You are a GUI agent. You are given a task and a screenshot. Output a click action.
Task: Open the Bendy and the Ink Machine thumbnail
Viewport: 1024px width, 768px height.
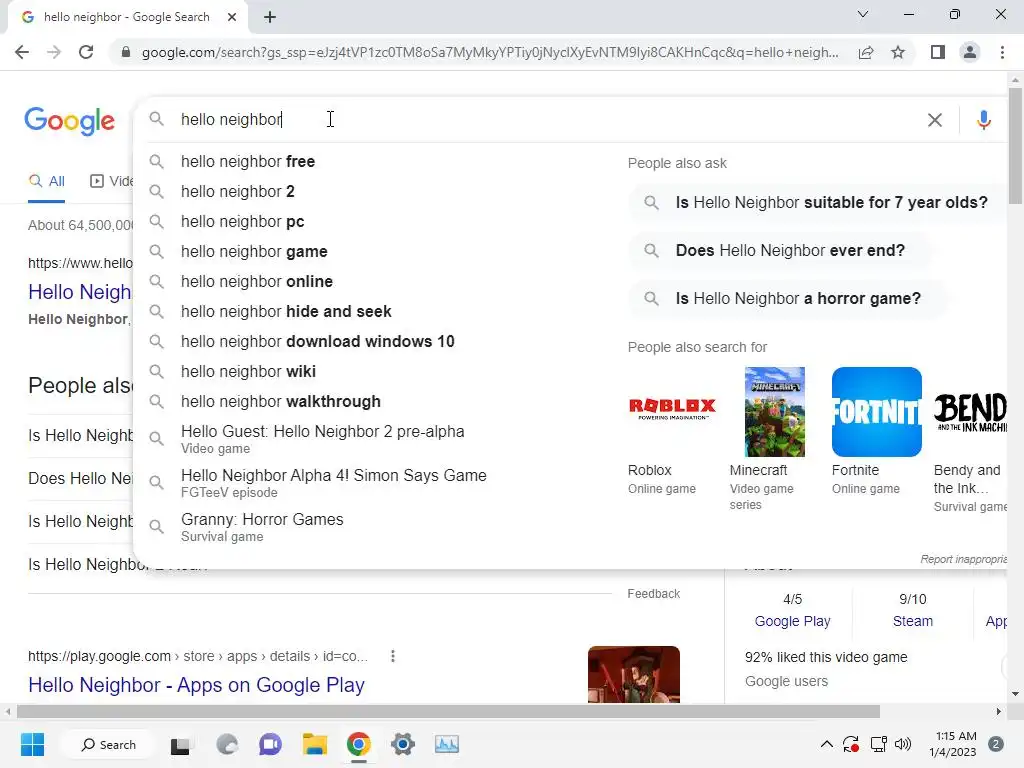click(x=970, y=411)
